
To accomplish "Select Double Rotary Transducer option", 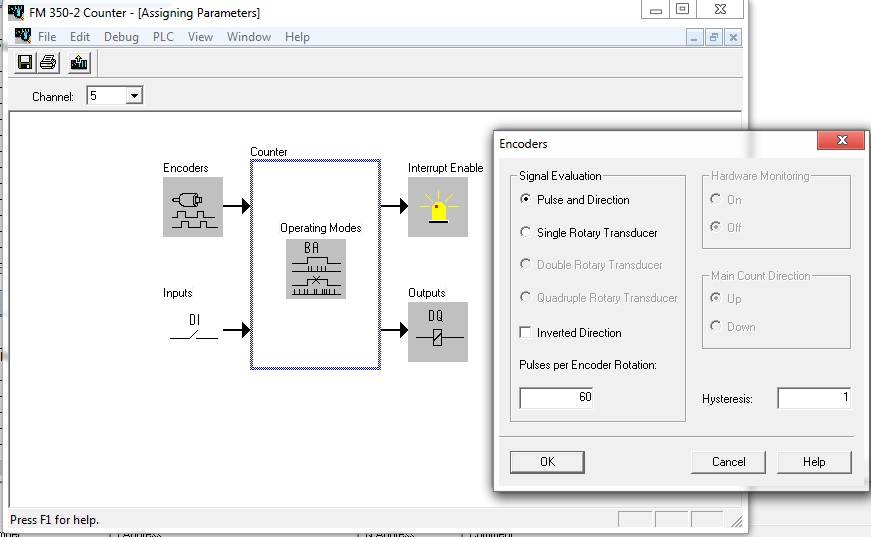I will tap(525, 264).
